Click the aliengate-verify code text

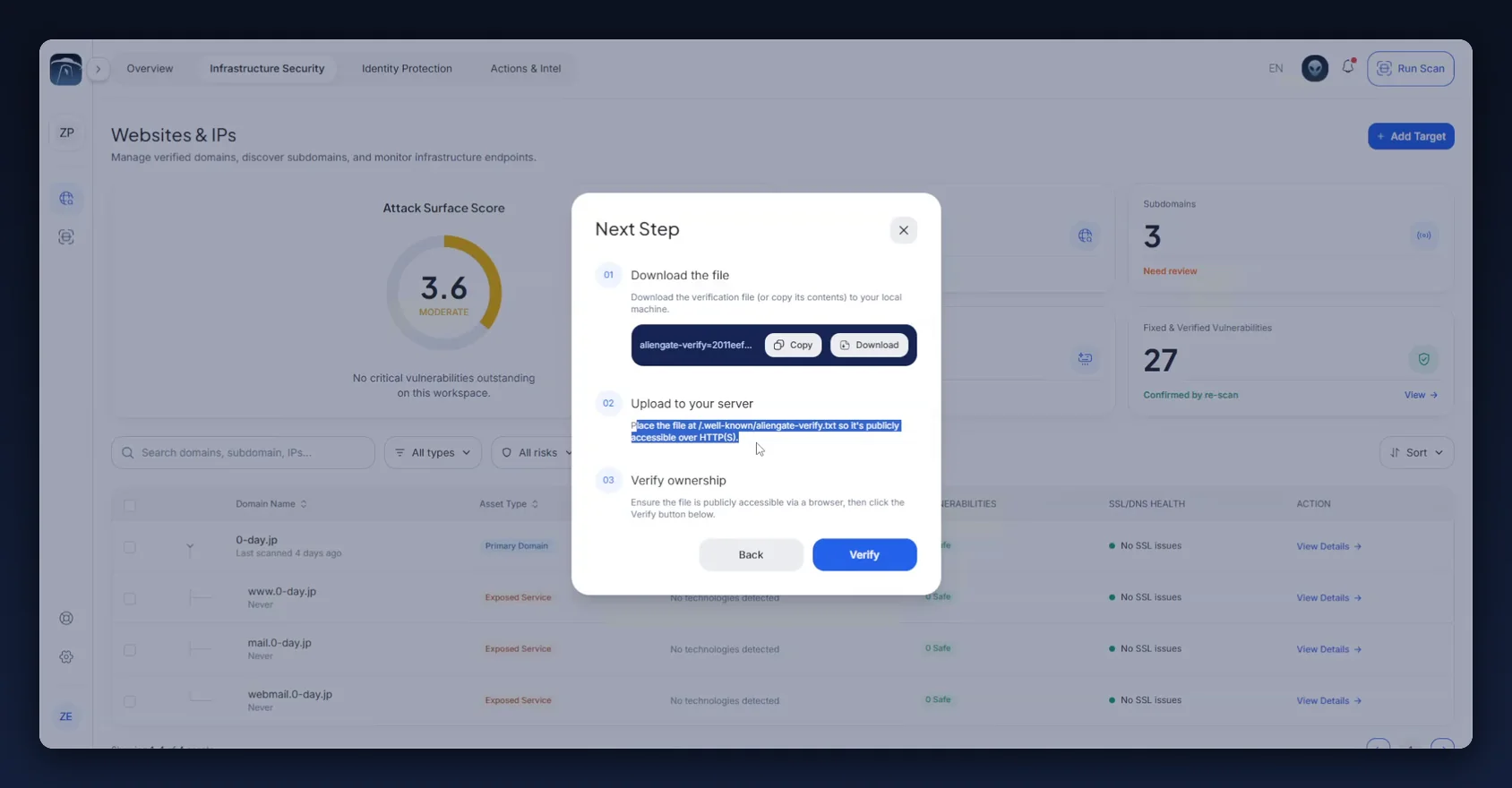tap(696, 345)
